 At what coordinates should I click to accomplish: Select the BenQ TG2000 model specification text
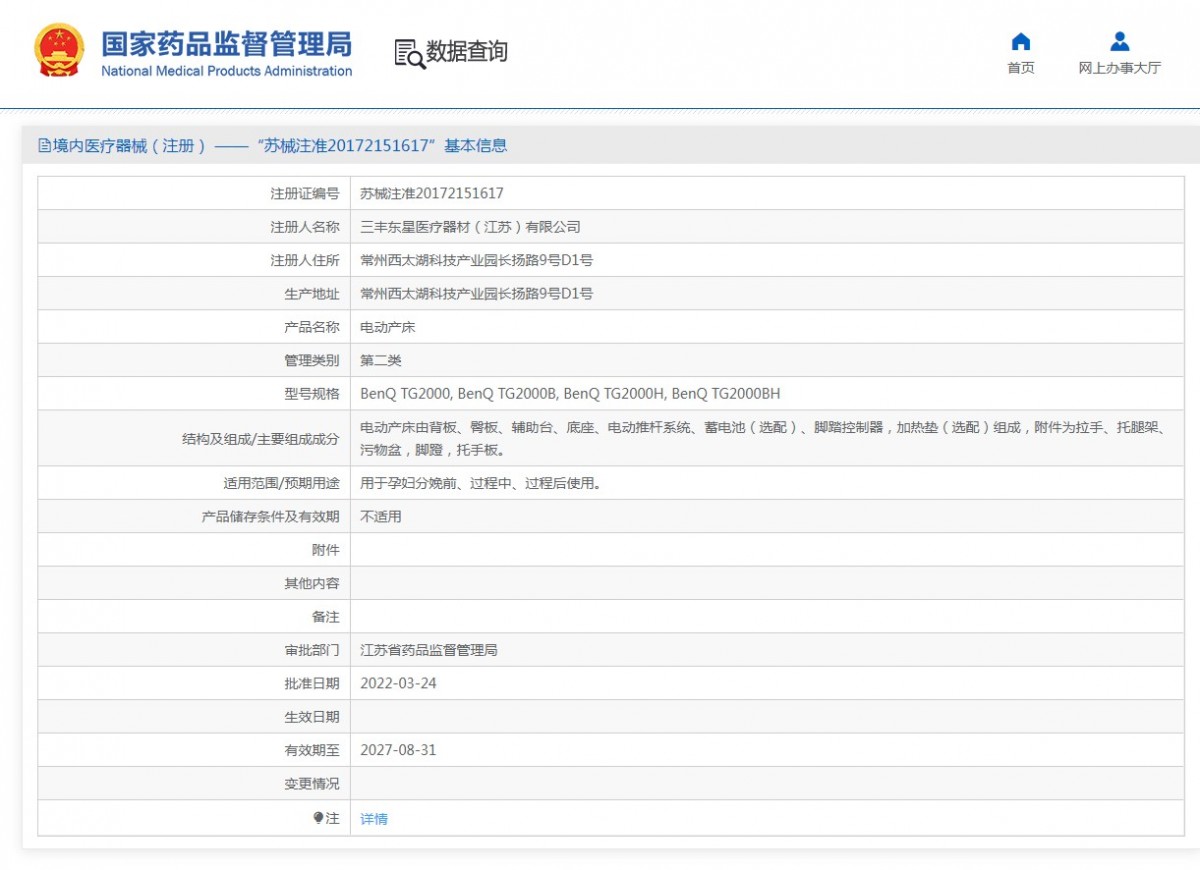570,394
